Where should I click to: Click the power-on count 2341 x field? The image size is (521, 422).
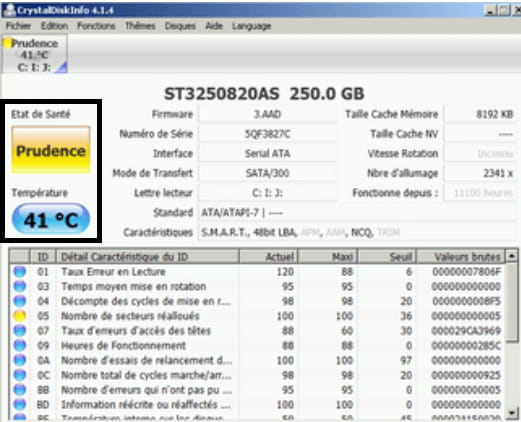(480, 173)
